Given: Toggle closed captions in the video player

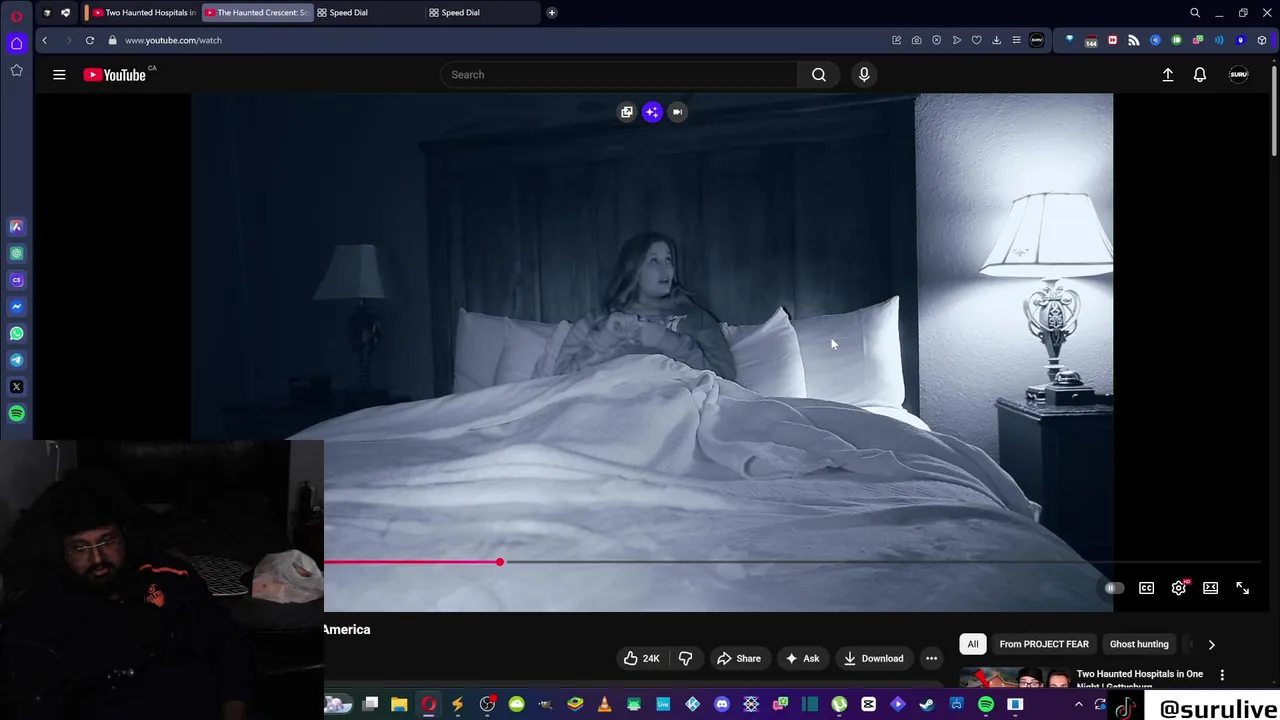Looking at the screenshot, I should (x=1147, y=588).
